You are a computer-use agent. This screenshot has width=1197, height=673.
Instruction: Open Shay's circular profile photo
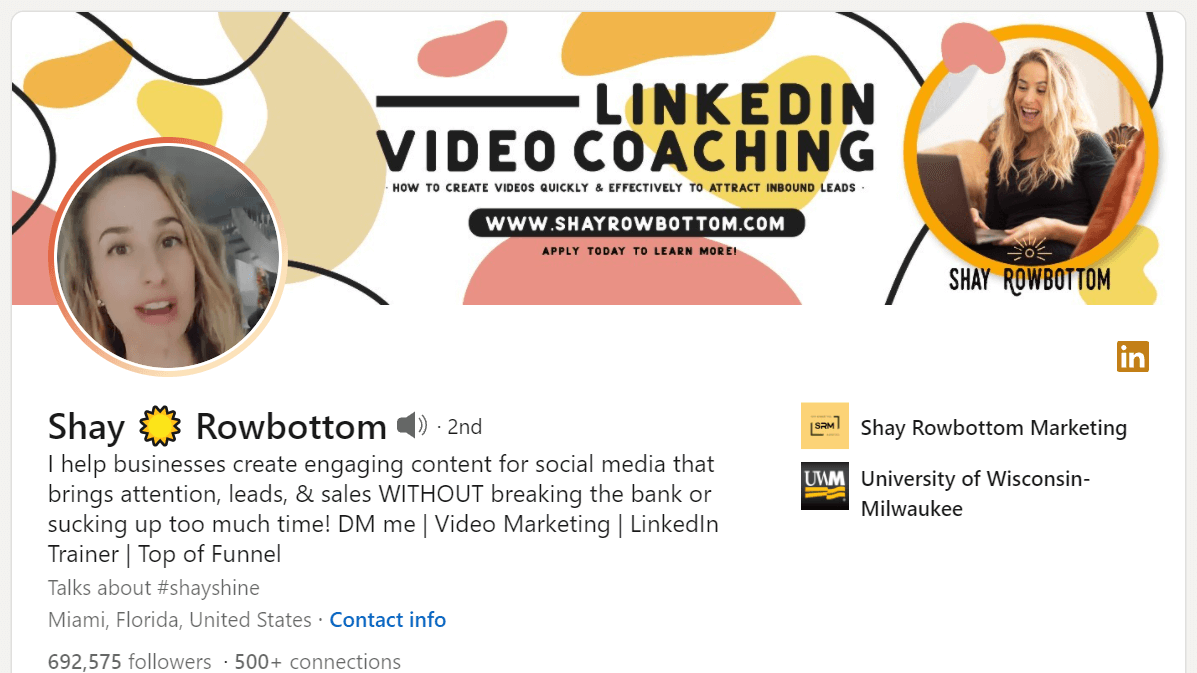[x=167, y=256]
